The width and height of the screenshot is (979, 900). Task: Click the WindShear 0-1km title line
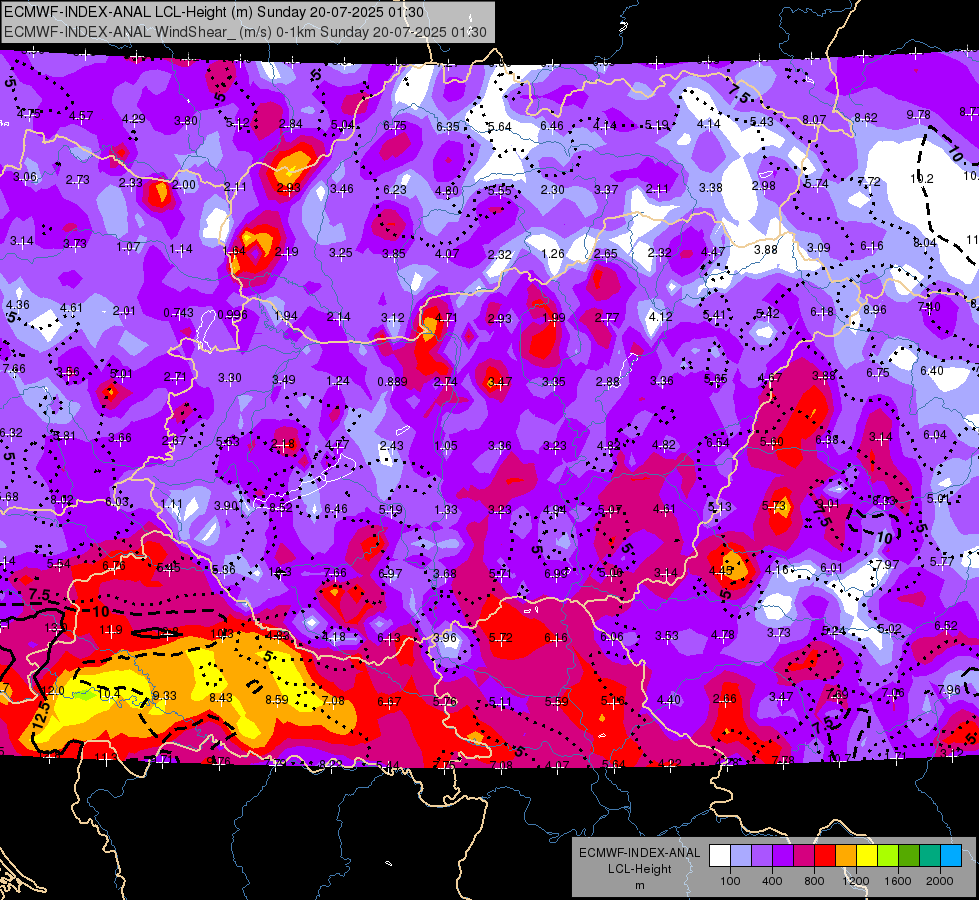pos(245,32)
